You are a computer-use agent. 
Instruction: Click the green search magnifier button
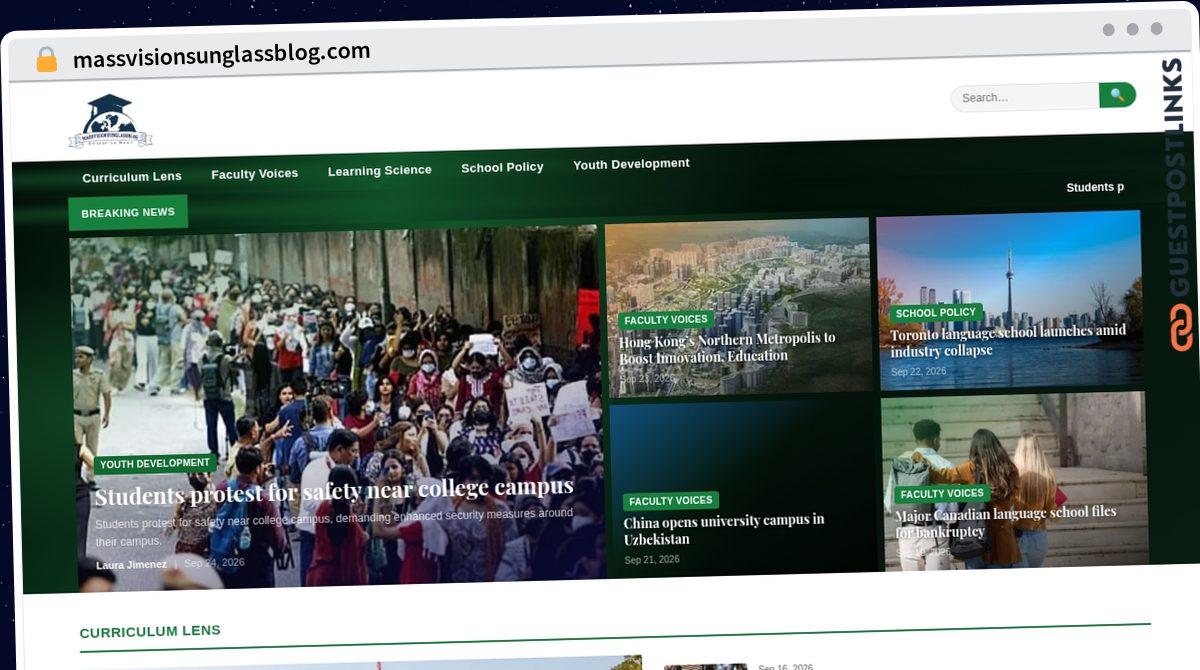pyautogui.click(x=1117, y=95)
